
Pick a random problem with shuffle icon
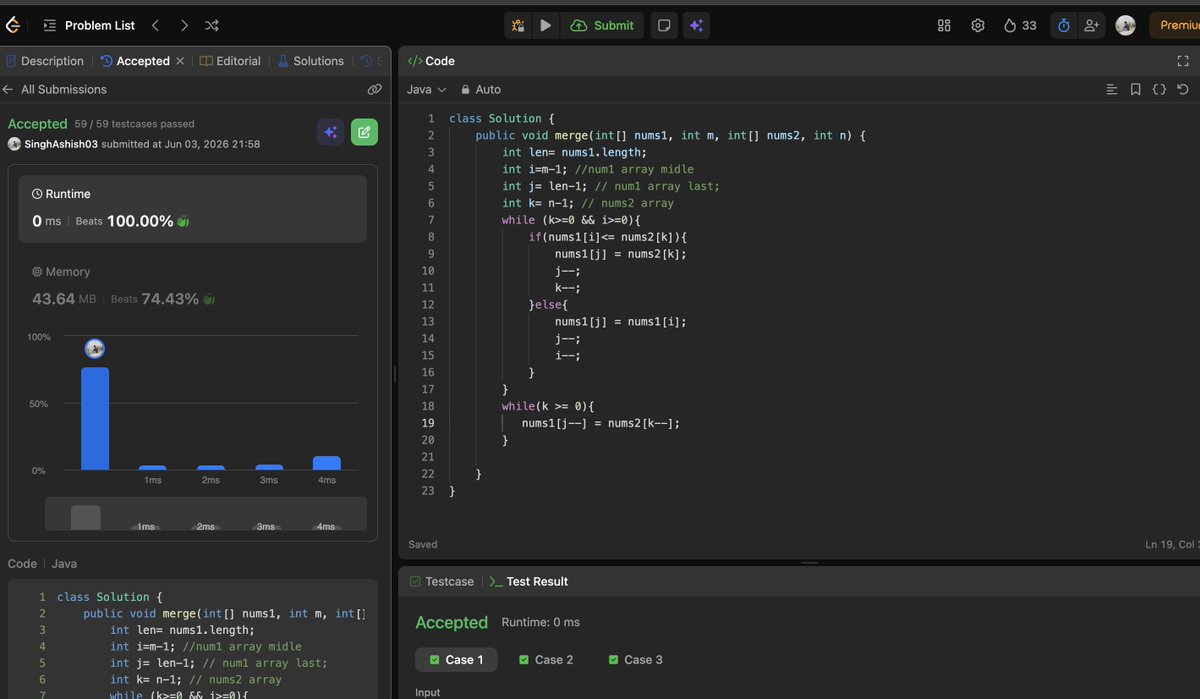tap(212, 25)
